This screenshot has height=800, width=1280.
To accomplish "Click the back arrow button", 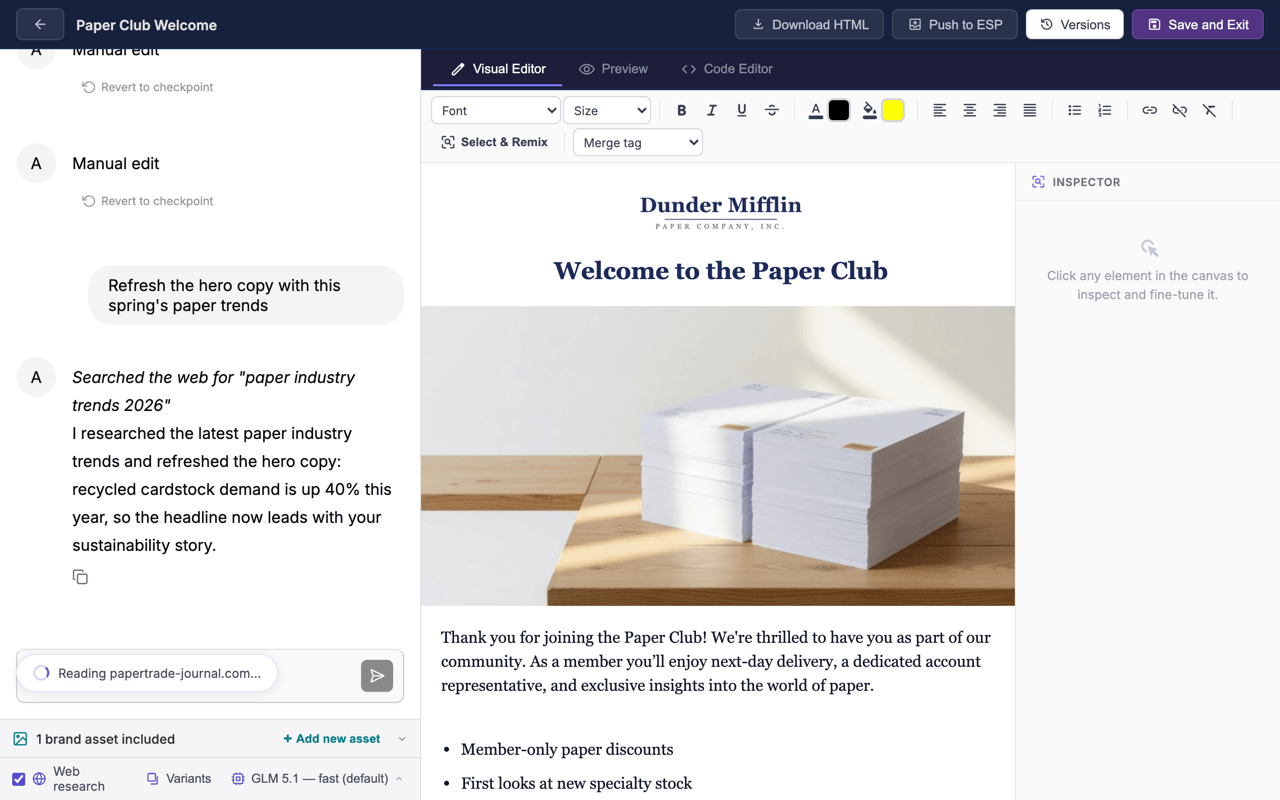I will coord(40,24).
